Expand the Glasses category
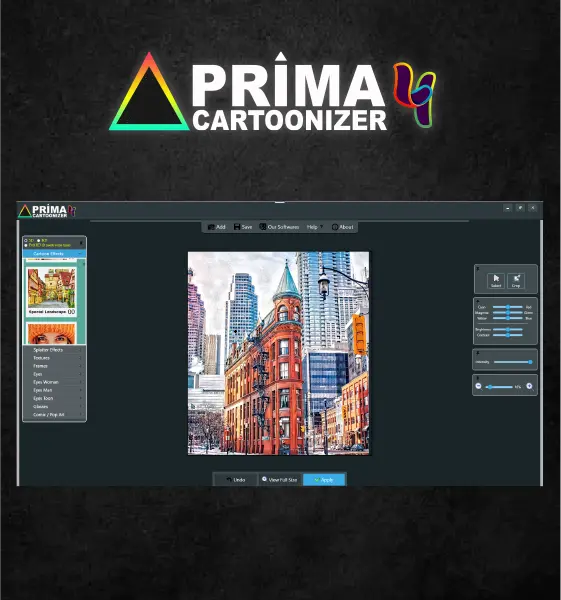Viewport: 561px width, 600px height. point(54,406)
